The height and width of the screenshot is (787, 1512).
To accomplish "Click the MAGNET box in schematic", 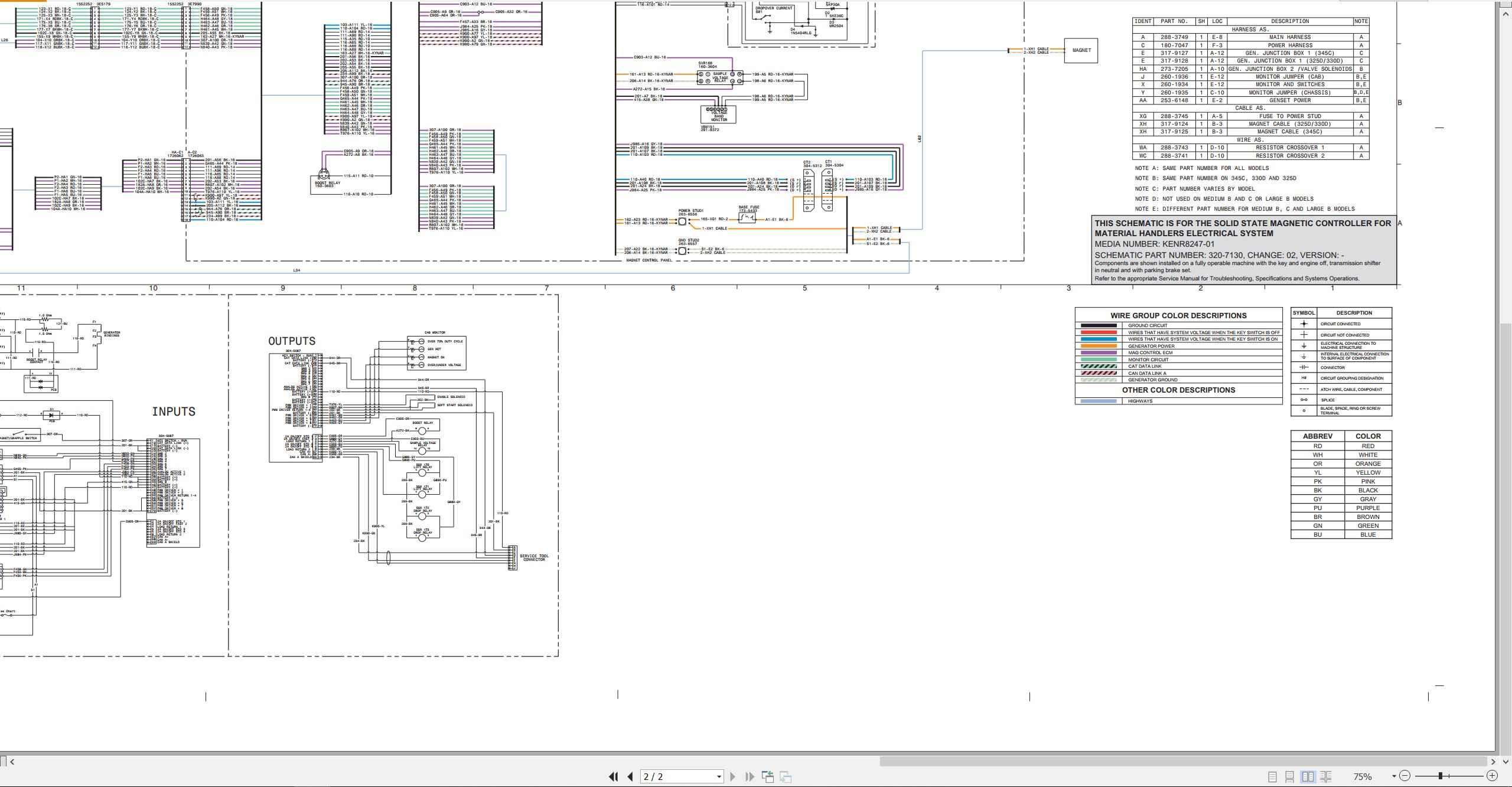I will 1081,51.
